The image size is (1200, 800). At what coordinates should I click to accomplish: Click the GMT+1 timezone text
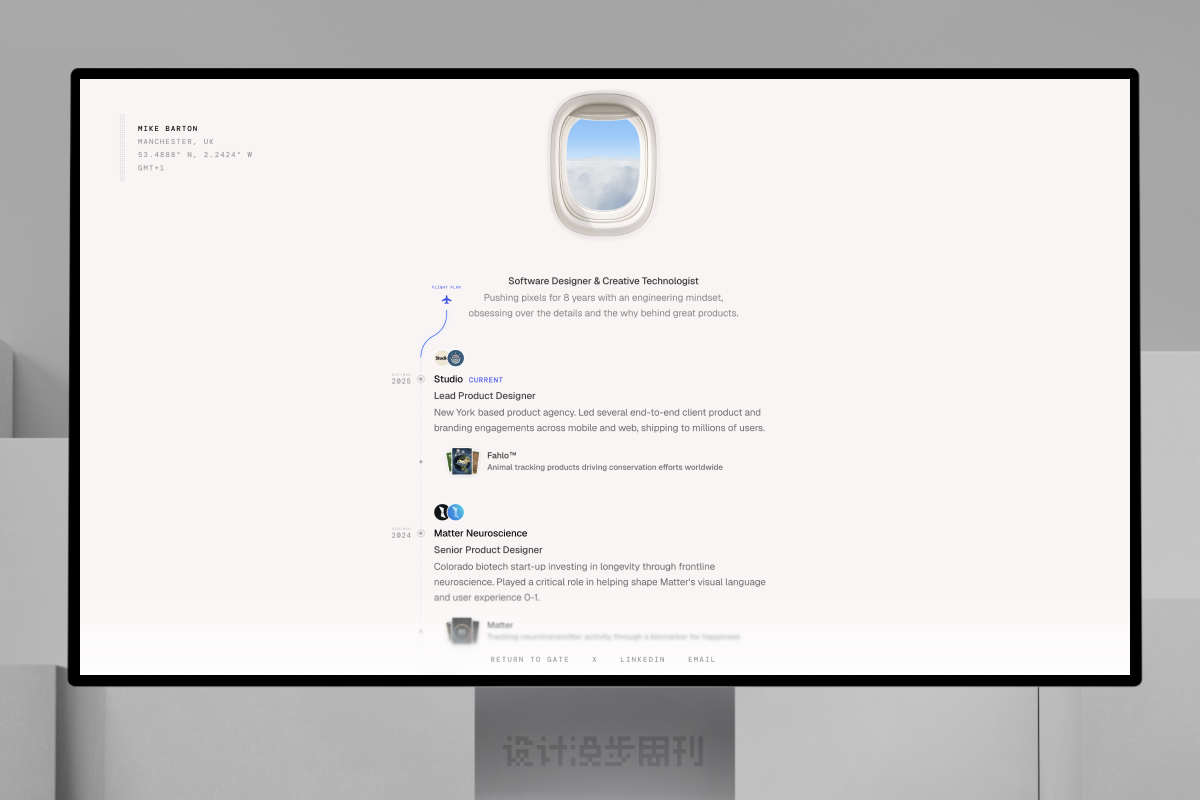[x=151, y=168]
